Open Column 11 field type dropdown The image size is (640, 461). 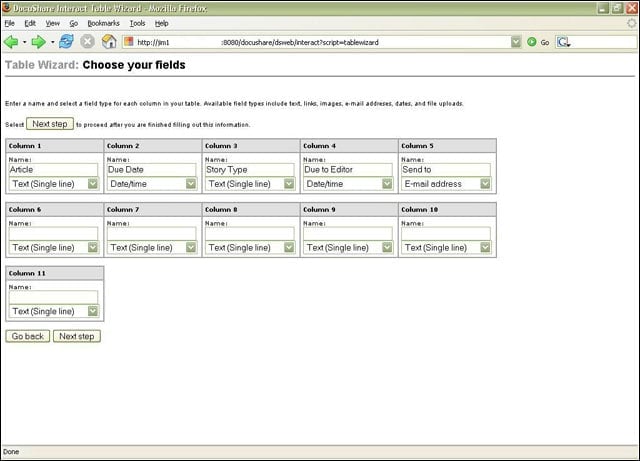53,311
